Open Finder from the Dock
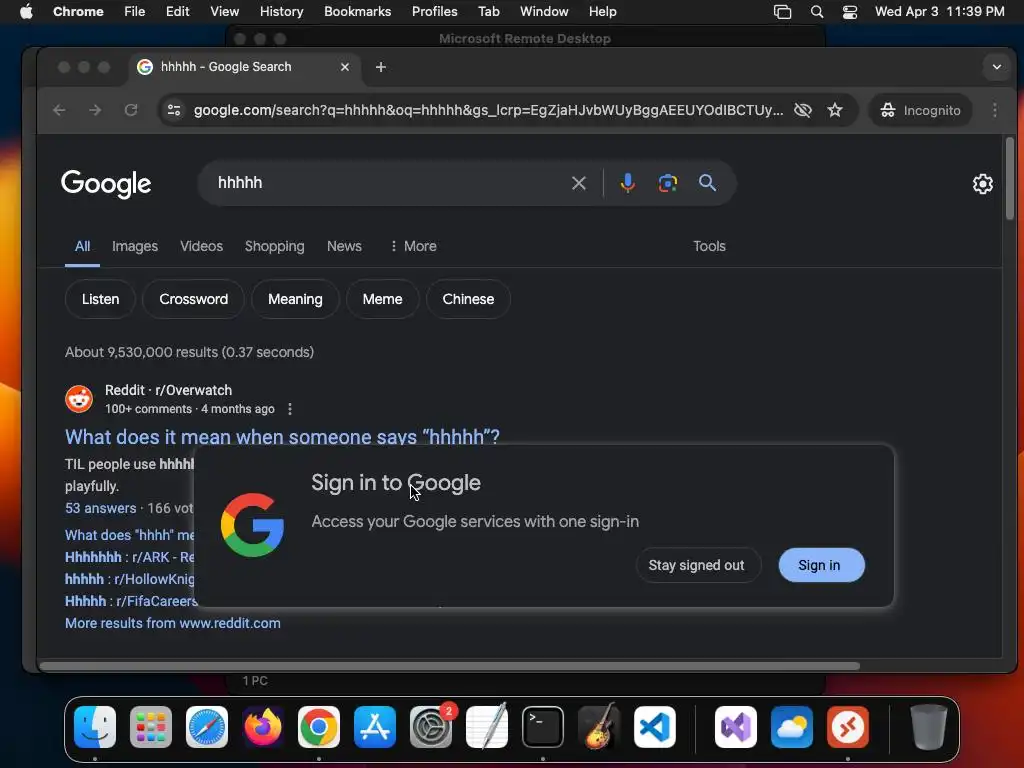The height and width of the screenshot is (768, 1024). 95,727
